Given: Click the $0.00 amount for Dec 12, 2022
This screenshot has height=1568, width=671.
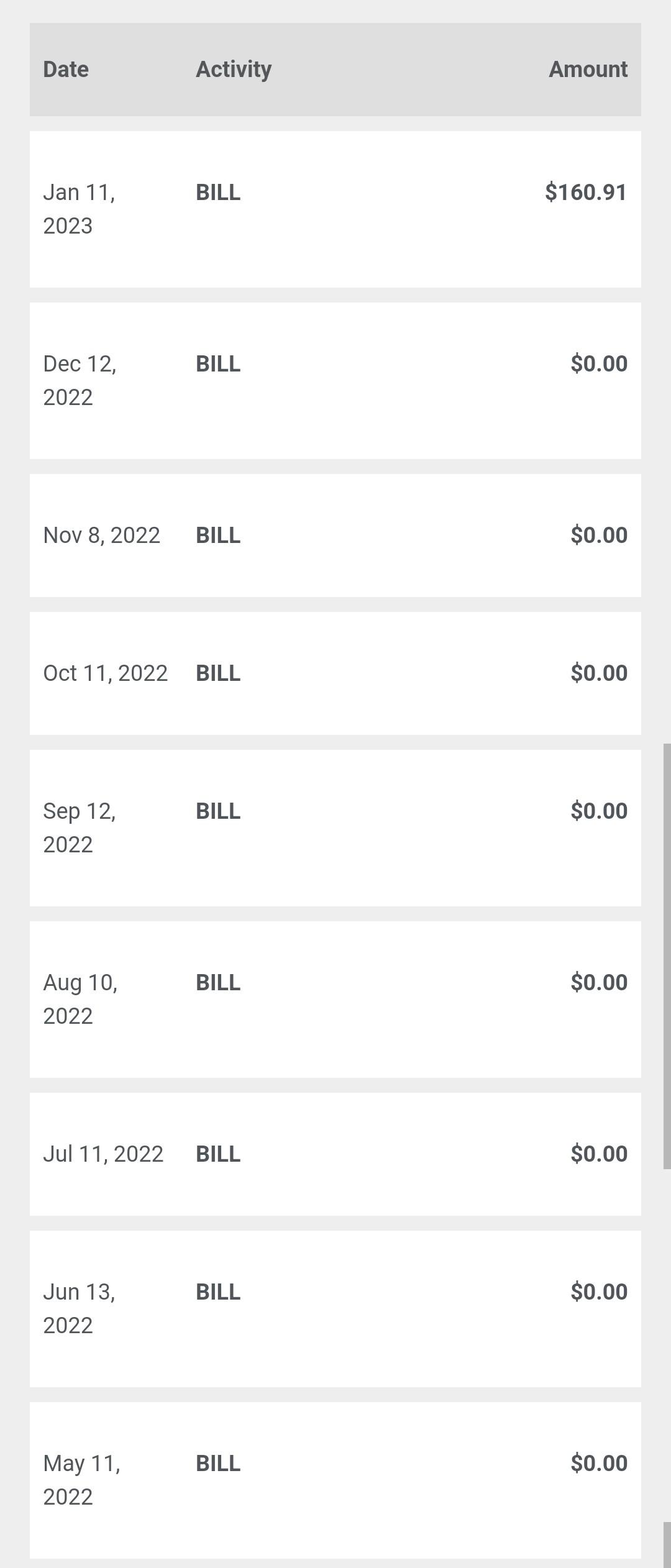Looking at the screenshot, I should point(599,364).
